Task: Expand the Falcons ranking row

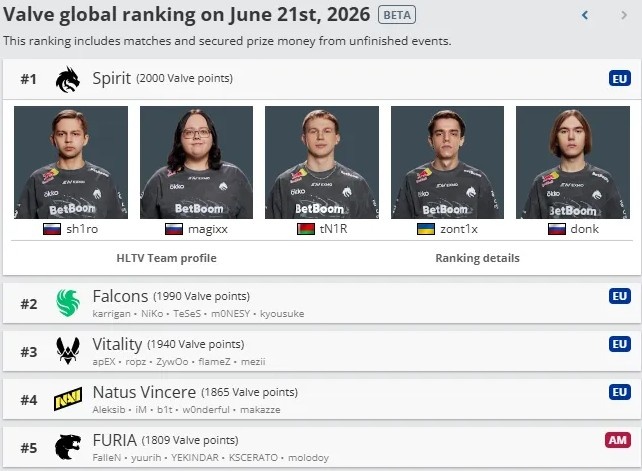Action: (x=322, y=303)
